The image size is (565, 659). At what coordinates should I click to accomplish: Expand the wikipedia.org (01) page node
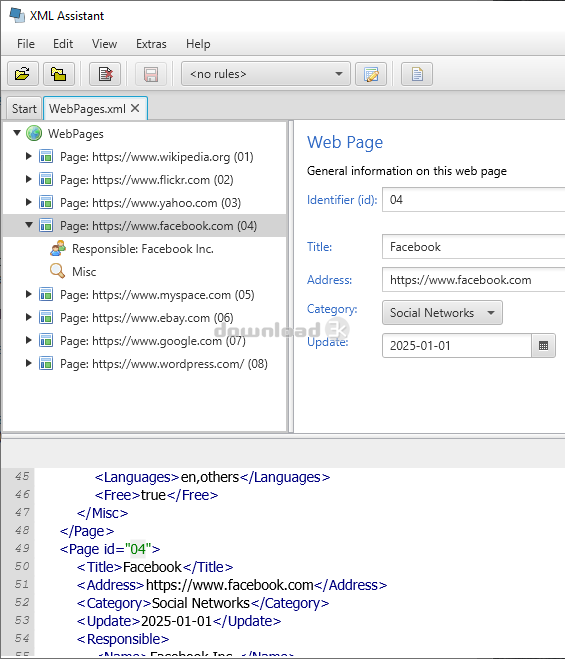(x=29, y=156)
